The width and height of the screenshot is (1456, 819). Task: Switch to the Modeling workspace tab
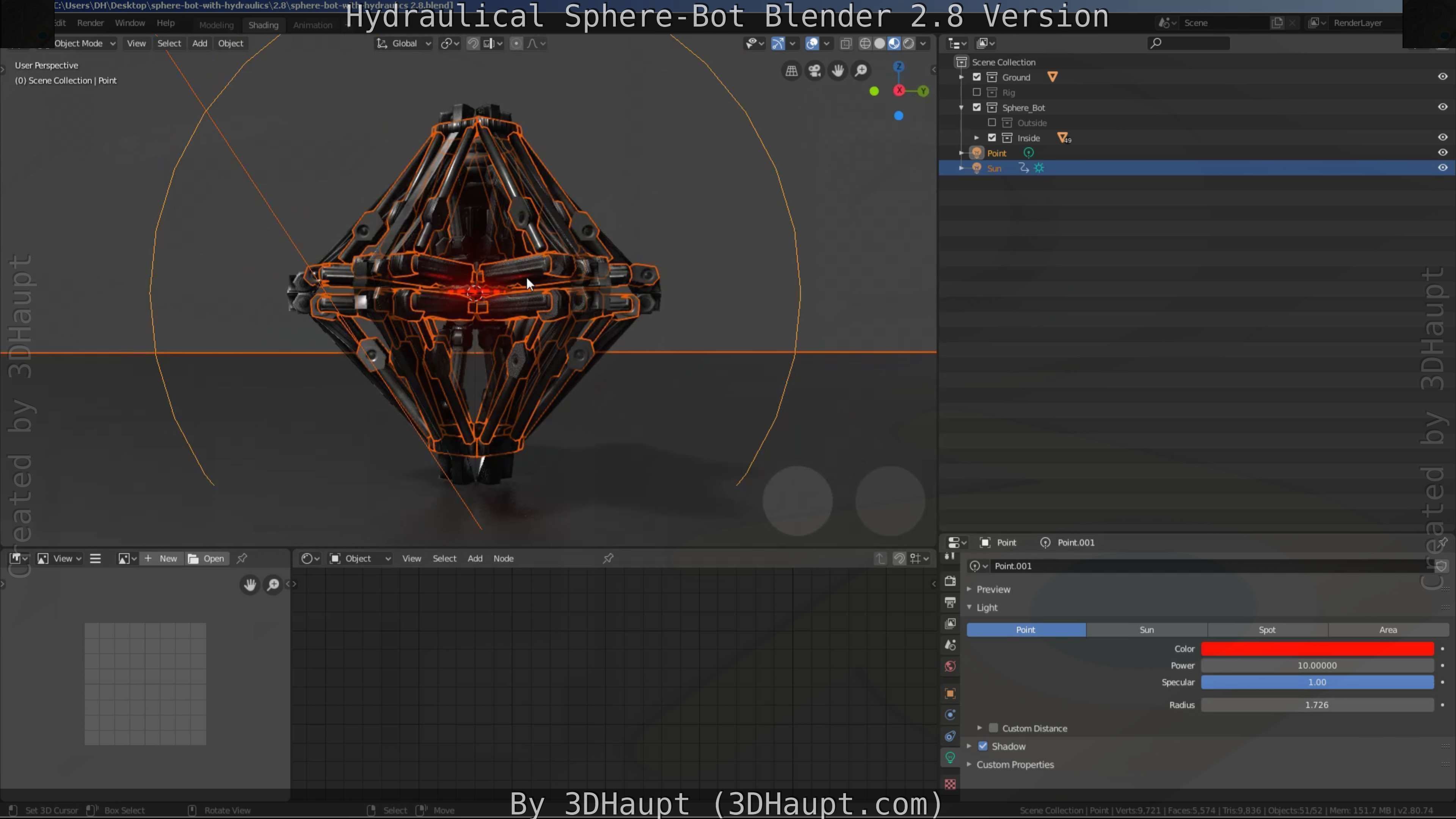pos(216,25)
